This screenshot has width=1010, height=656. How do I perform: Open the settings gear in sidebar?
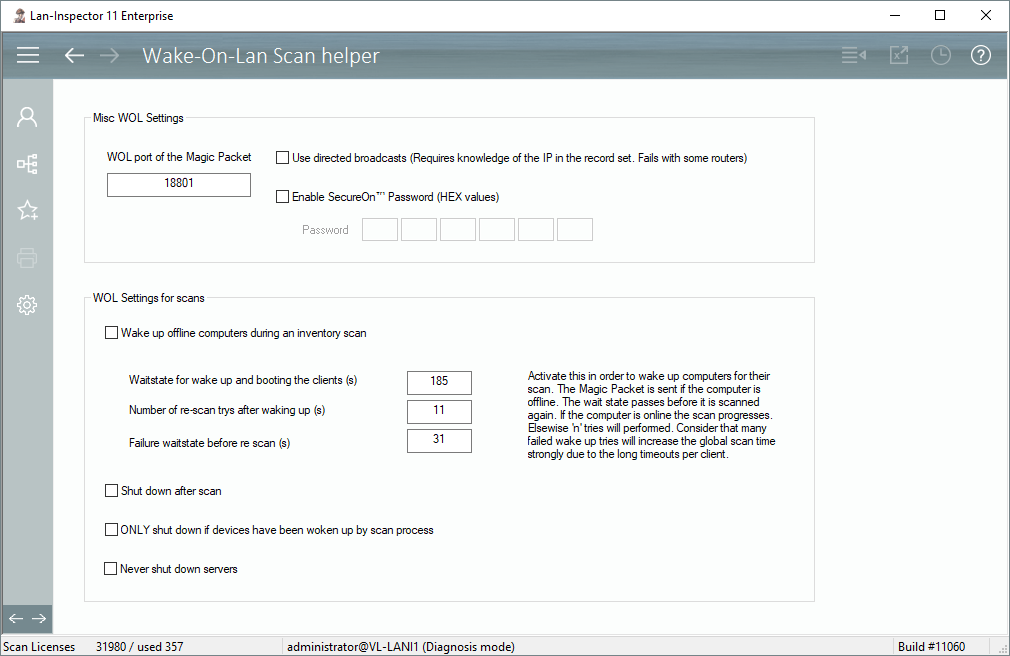coord(27,305)
